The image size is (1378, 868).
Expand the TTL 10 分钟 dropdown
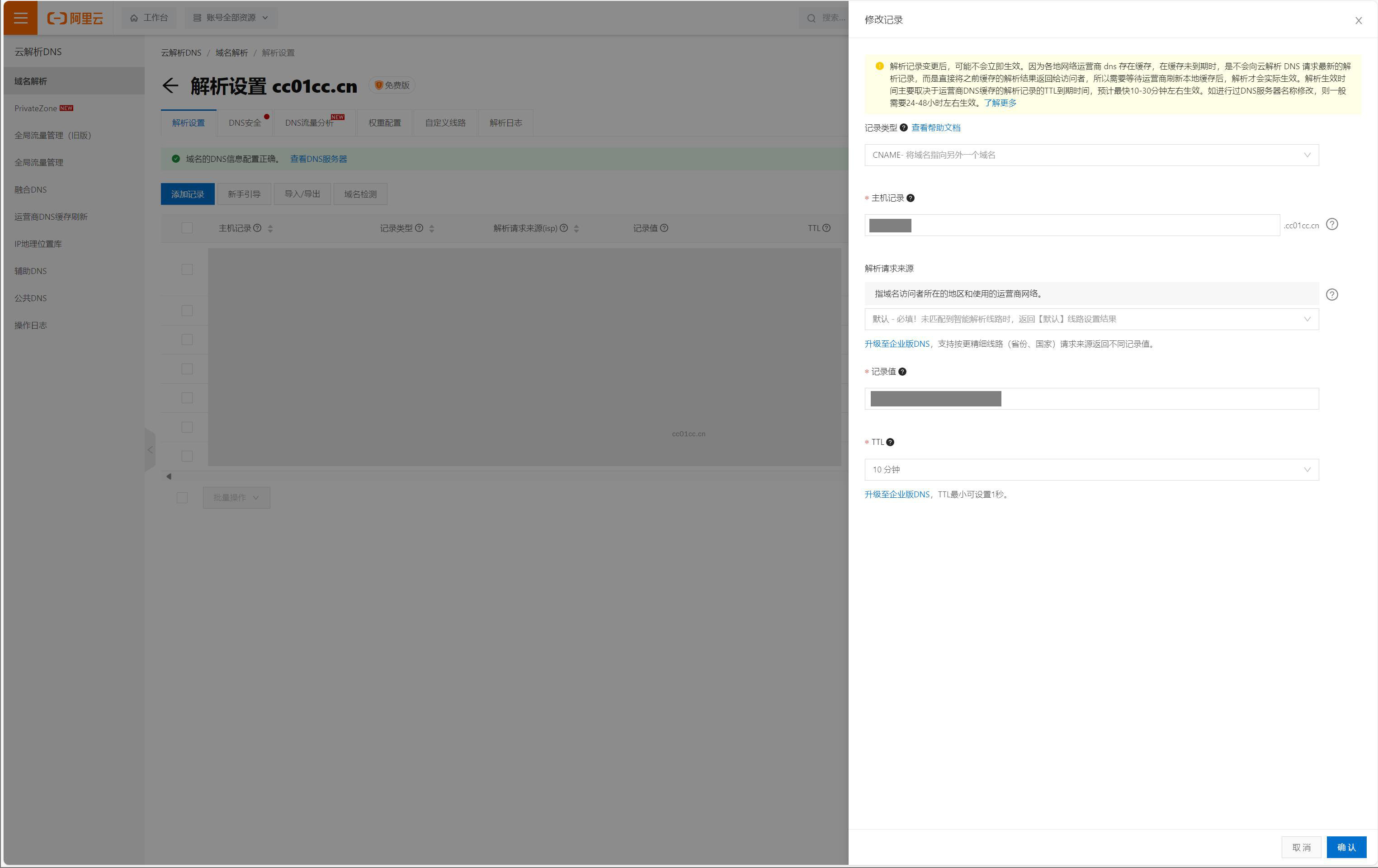coord(1091,470)
